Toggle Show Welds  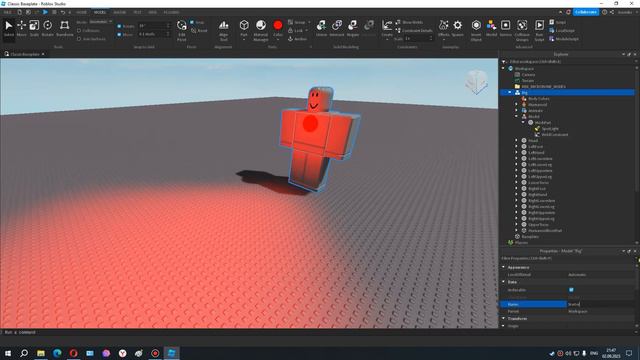tap(409, 22)
